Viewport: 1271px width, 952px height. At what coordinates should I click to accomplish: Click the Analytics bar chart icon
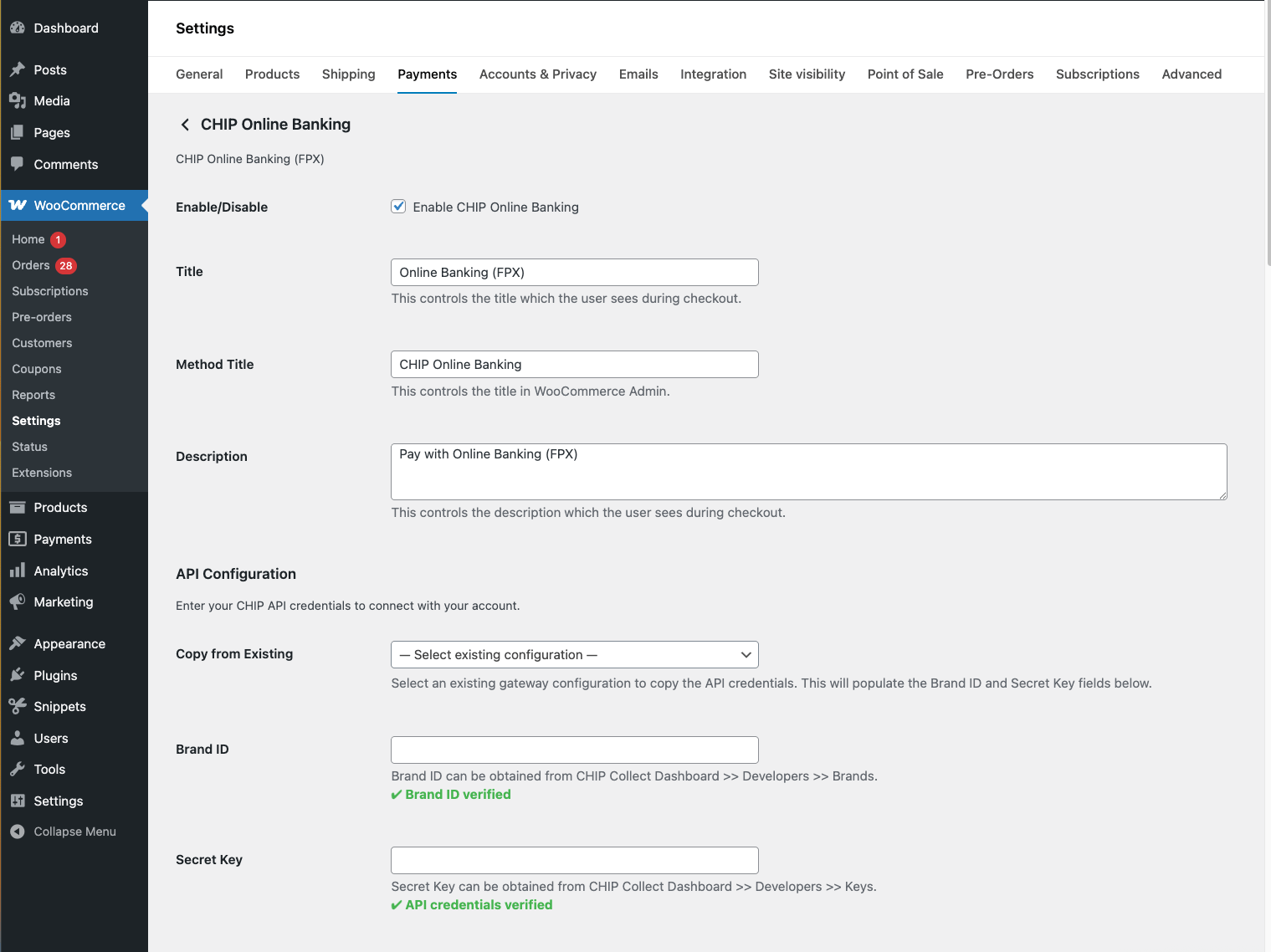click(x=18, y=571)
